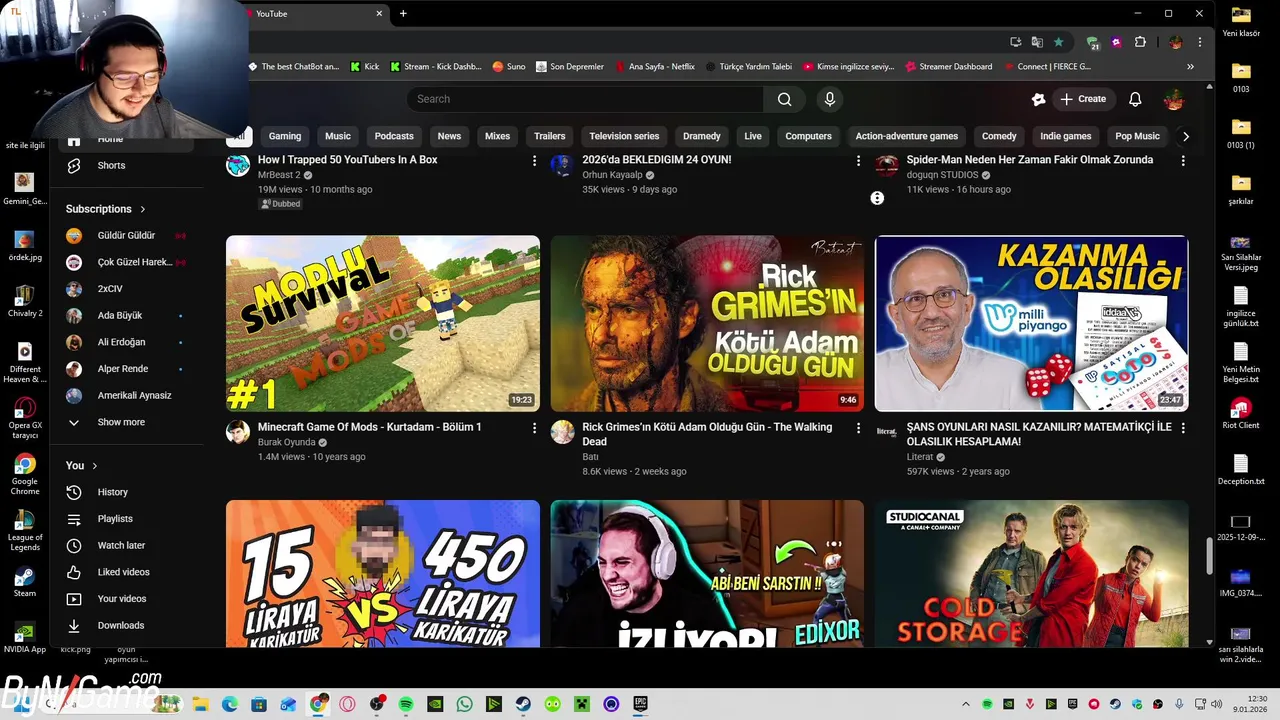Open Ana Sayfa - Netflix bookmark
This screenshot has height=720, width=1280.
pyautogui.click(x=655, y=67)
